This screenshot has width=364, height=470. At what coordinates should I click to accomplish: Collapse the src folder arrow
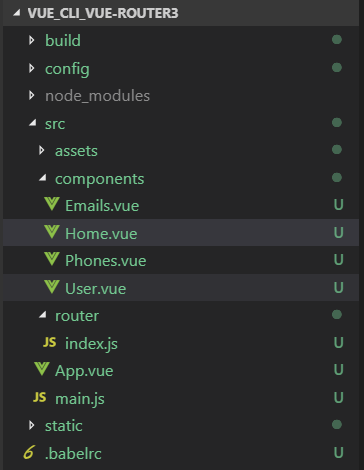tap(33, 123)
